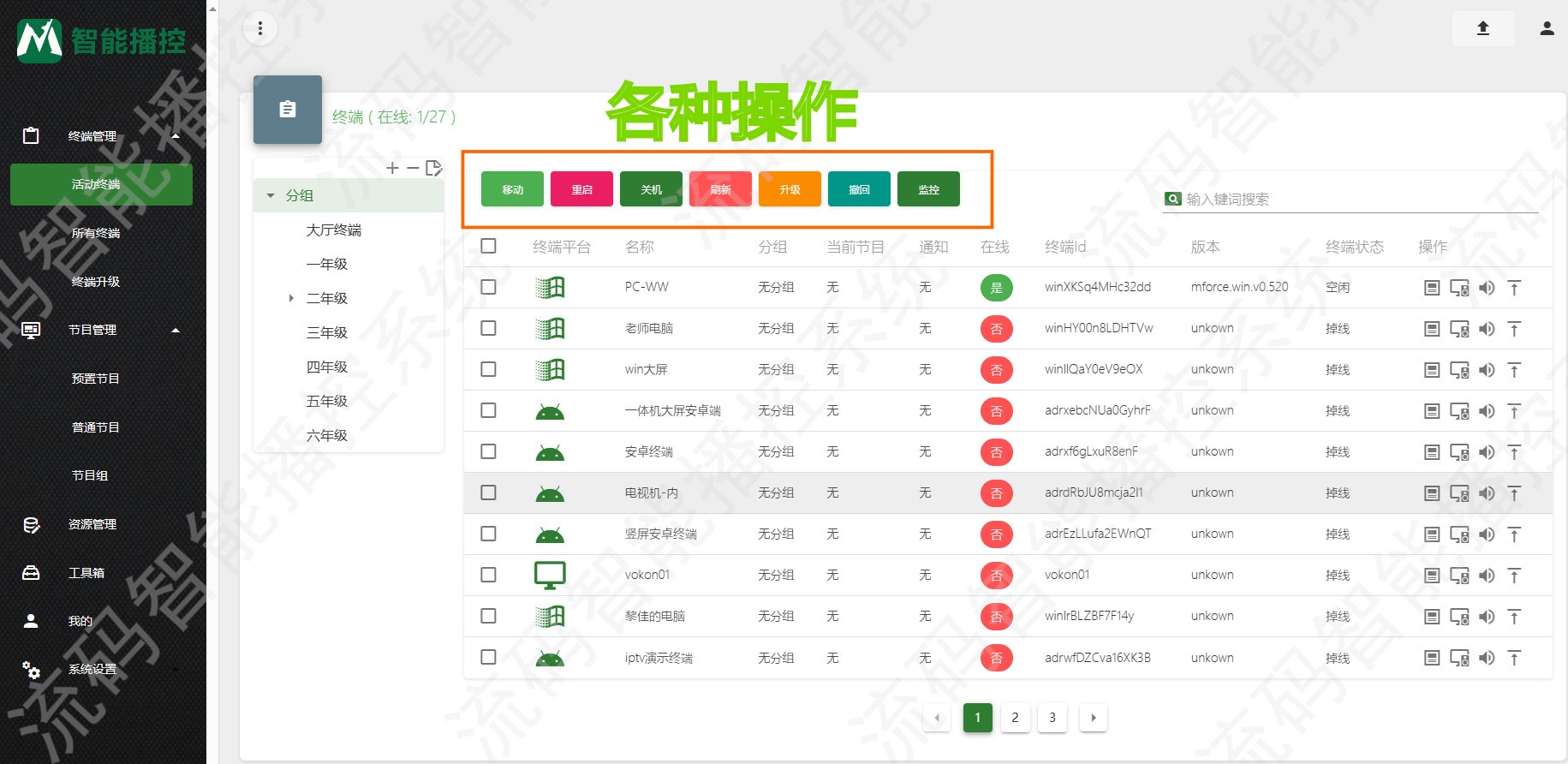Edit group with the pencil note icon
This screenshot has width=1568, height=764.
[434, 168]
